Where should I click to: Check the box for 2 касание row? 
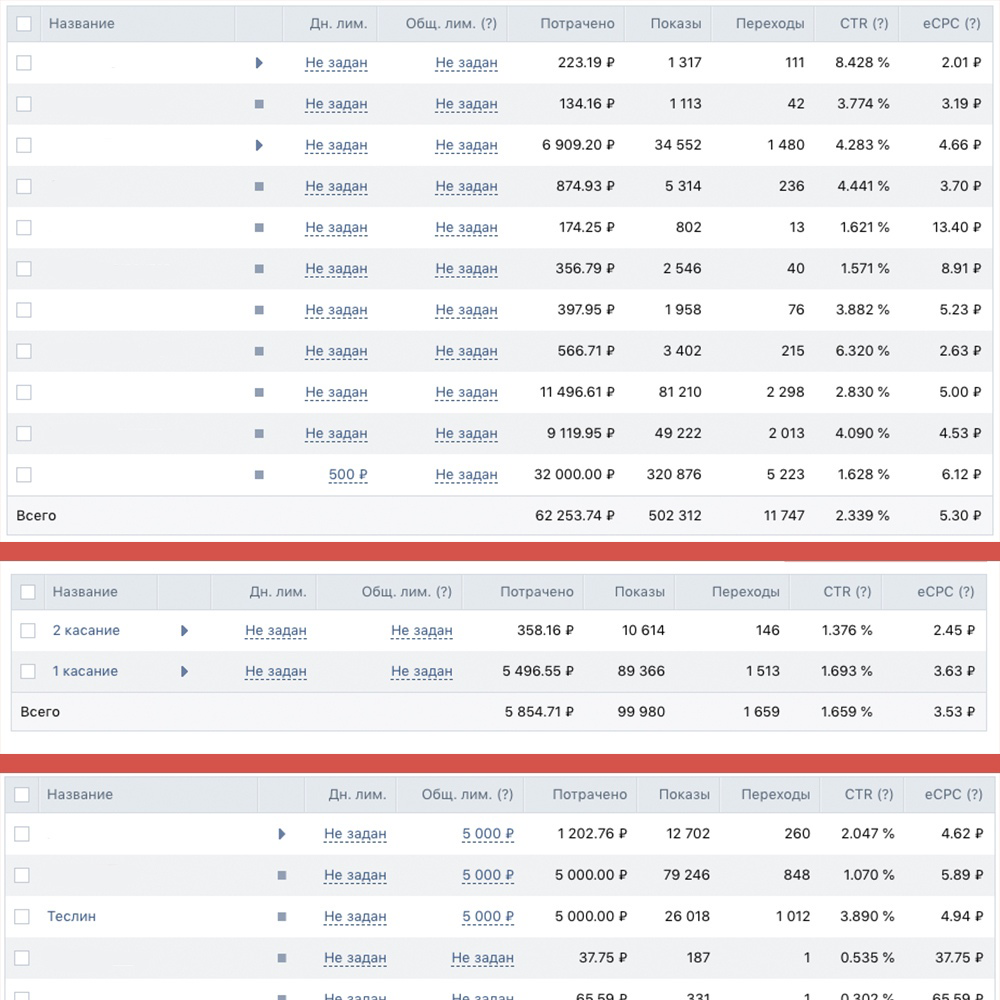pyautogui.click(x=28, y=630)
